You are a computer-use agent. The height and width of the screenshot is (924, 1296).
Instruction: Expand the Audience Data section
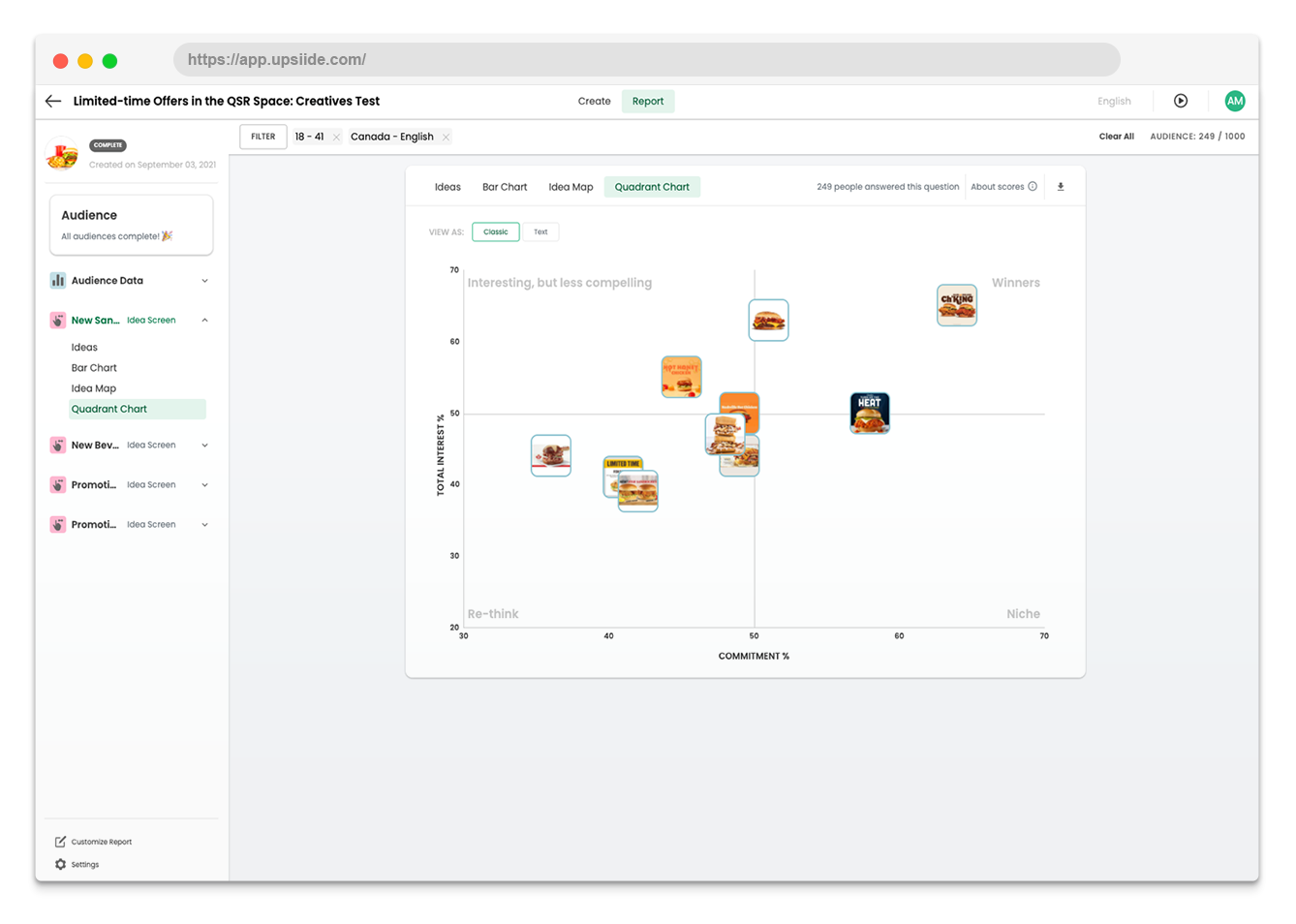coord(203,280)
